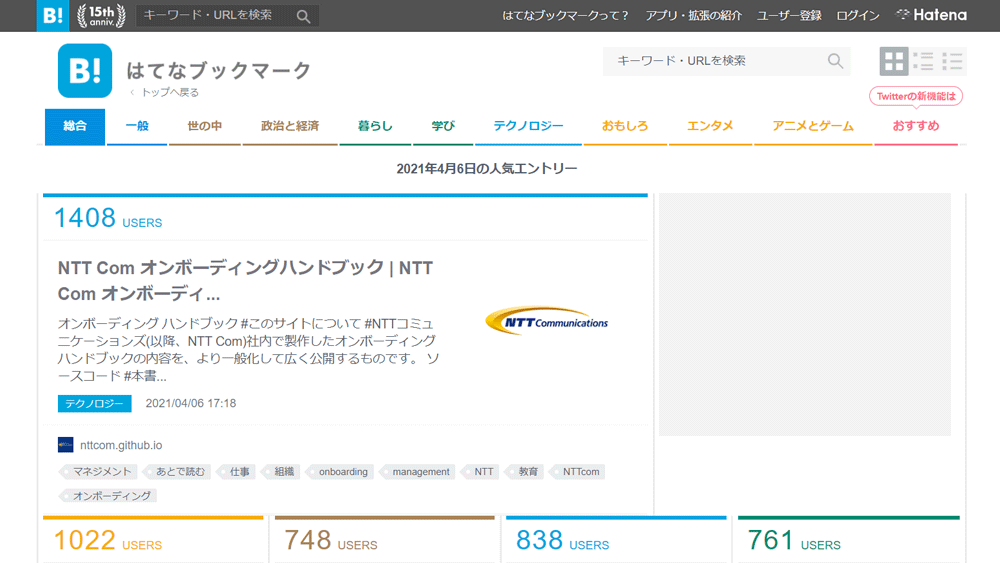
Task: Click the マネジメント tag
Action: pos(98,472)
